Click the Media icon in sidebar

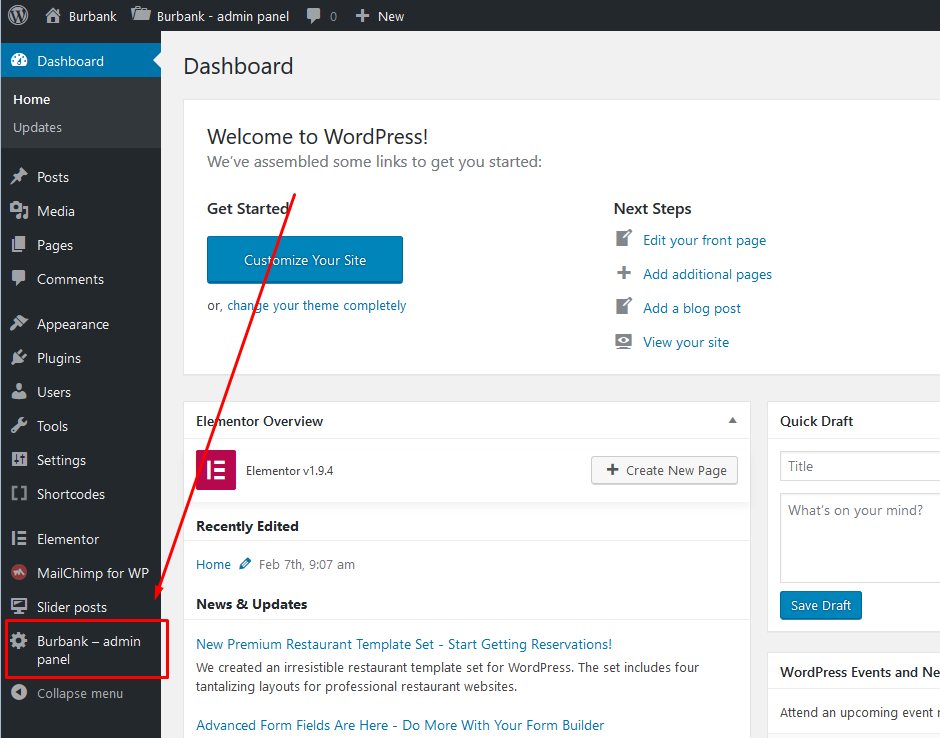pyautogui.click(x=19, y=211)
